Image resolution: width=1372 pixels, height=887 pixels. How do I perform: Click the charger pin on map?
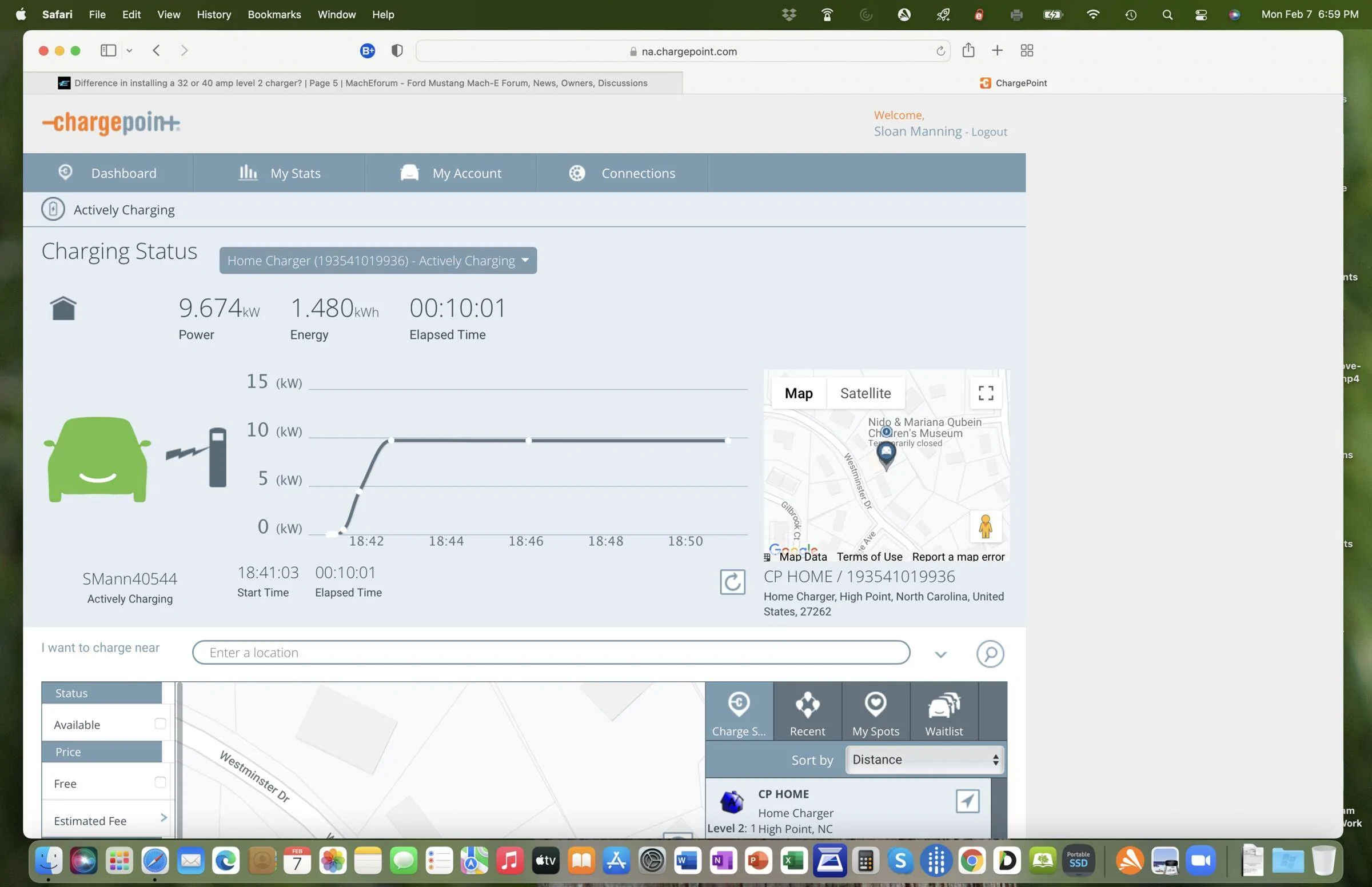pos(886,455)
